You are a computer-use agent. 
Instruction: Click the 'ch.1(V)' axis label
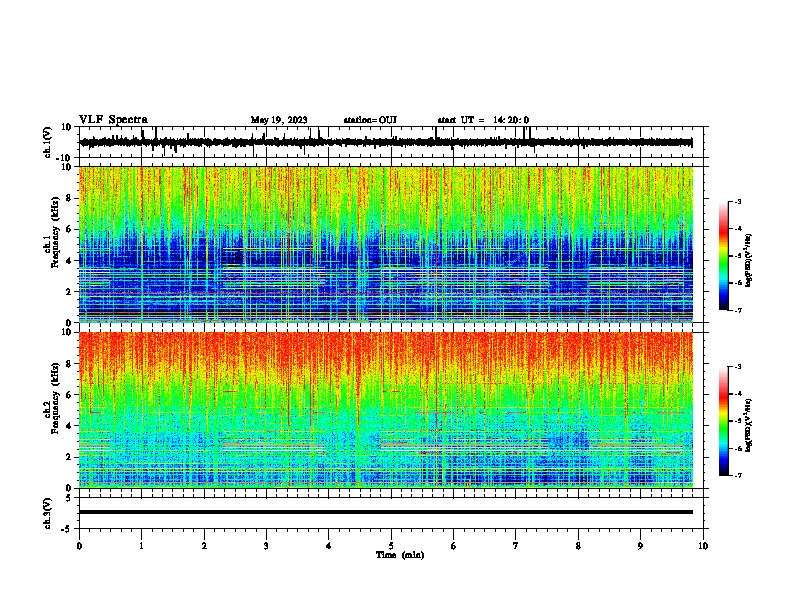click(x=48, y=142)
